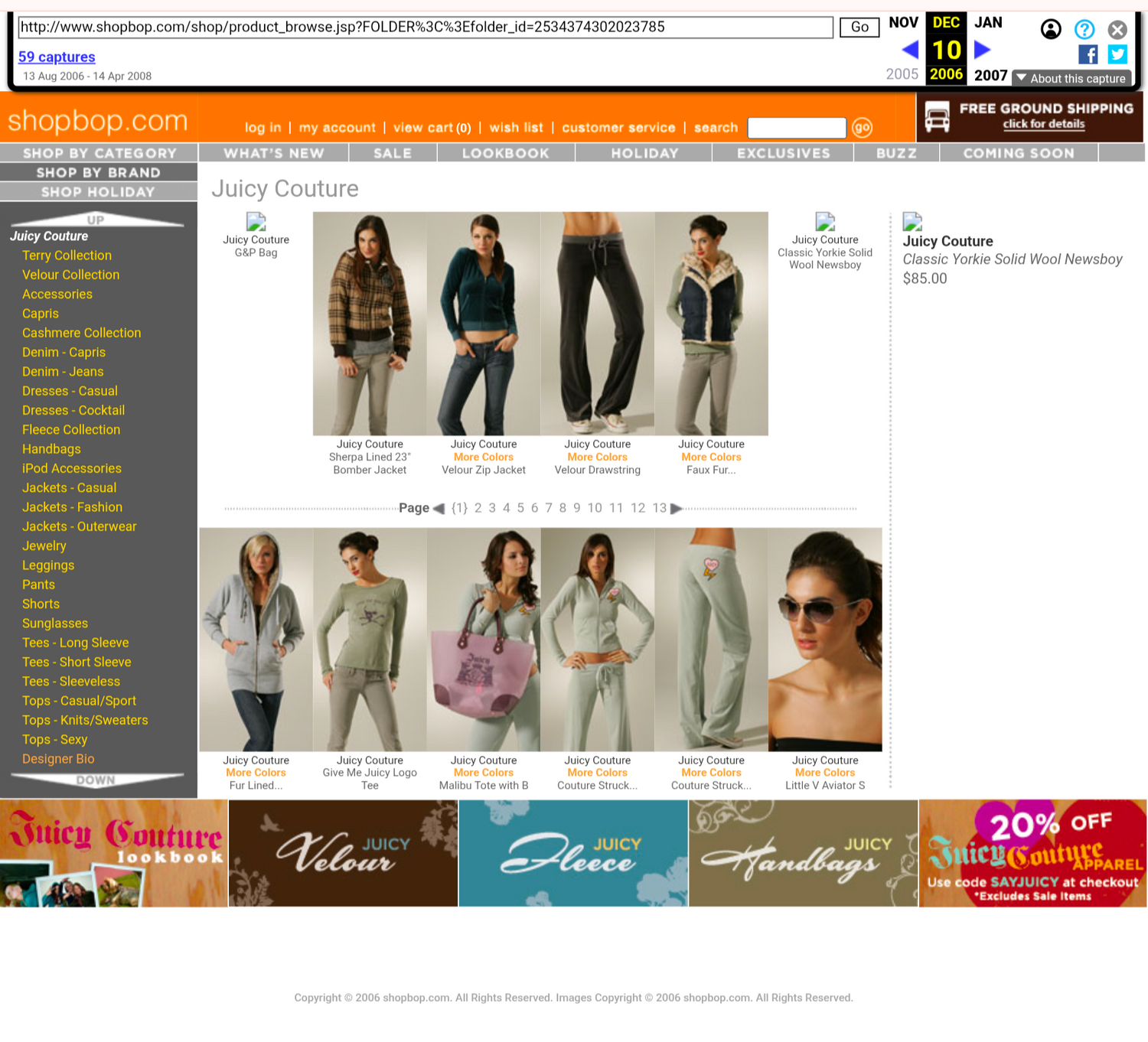Screen dimensions: 1148x1042
Task: Open Juicy Velour banner
Action: [343, 854]
